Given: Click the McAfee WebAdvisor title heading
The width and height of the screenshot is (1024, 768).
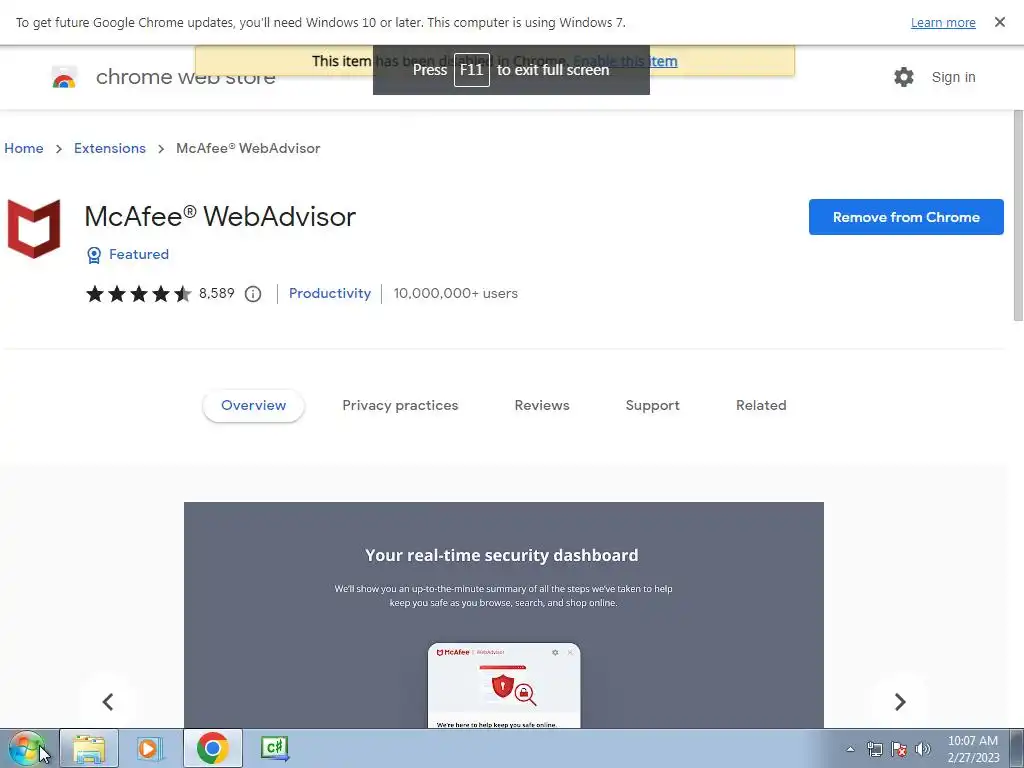Looking at the screenshot, I should tap(220, 217).
